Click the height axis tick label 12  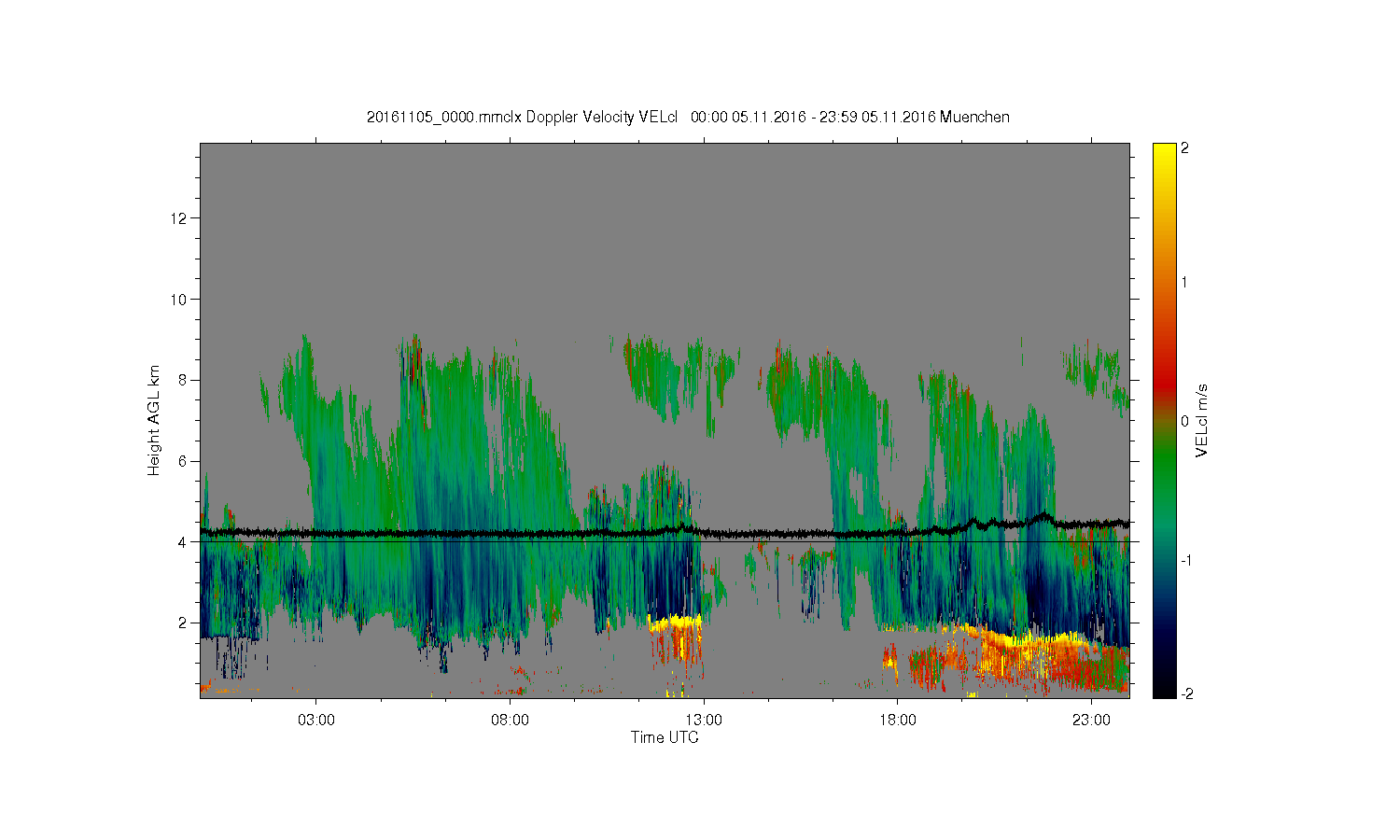pyautogui.click(x=180, y=218)
